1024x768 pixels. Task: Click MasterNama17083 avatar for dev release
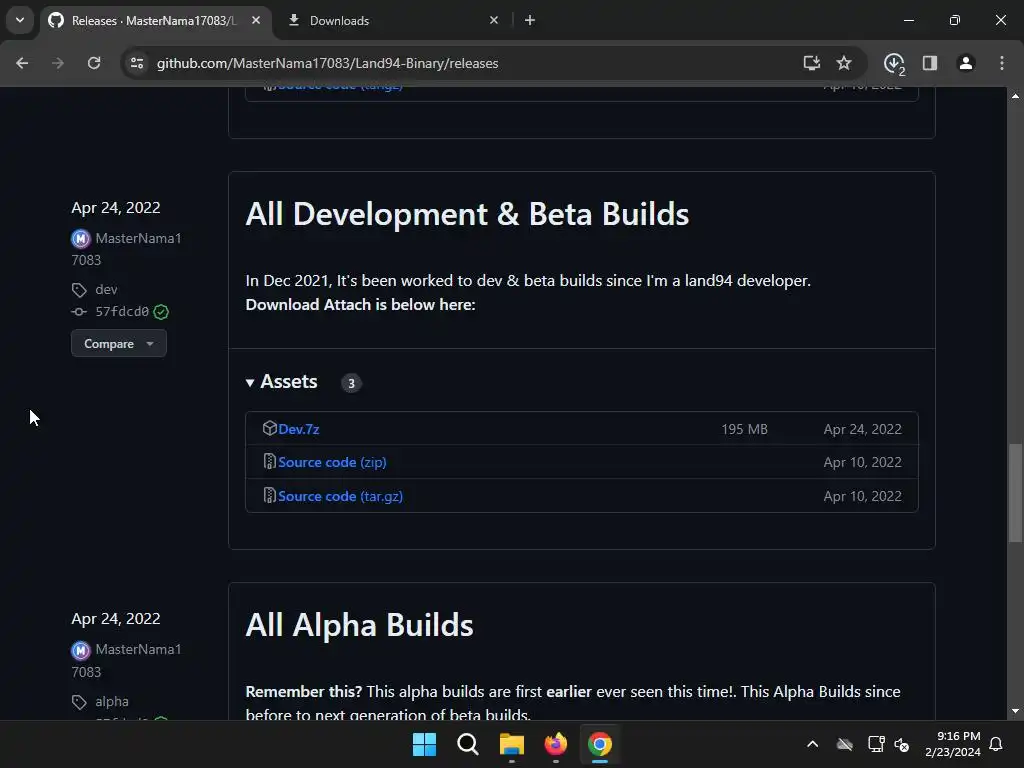[x=80, y=238]
